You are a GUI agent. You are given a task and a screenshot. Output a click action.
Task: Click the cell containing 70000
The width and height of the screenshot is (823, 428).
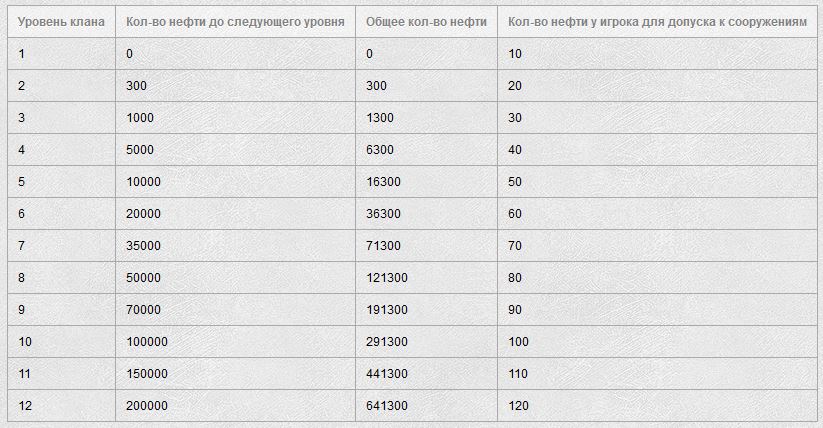235,309
